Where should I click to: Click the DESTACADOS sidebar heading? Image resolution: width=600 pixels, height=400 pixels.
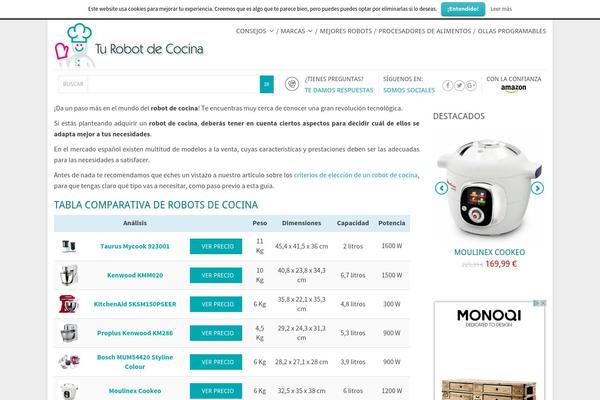tap(459, 116)
